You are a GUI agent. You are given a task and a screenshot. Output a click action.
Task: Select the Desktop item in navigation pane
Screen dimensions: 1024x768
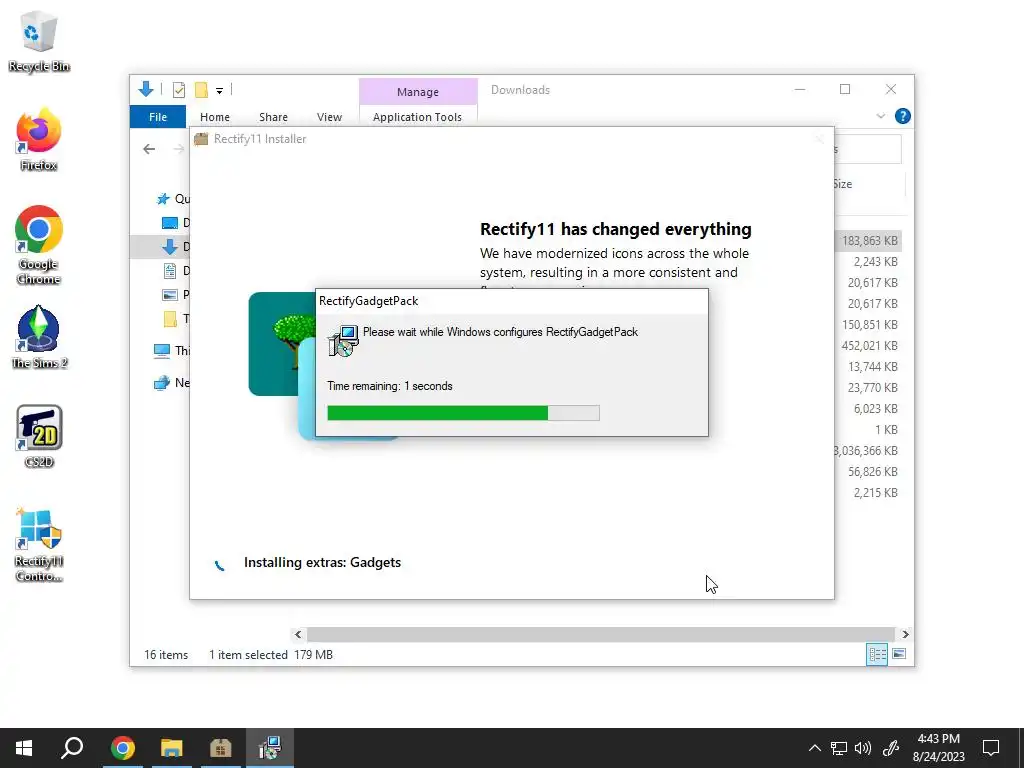175,223
